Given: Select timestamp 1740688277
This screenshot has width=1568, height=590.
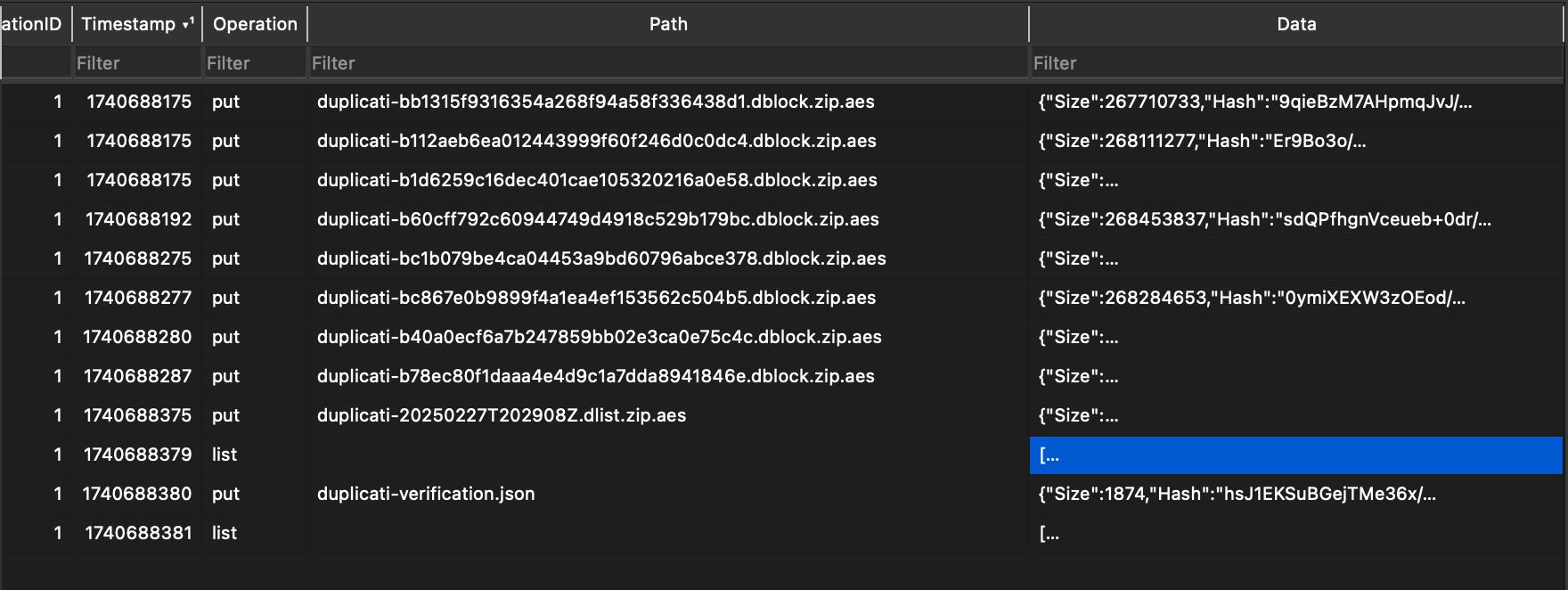Looking at the screenshot, I should click(x=138, y=298).
